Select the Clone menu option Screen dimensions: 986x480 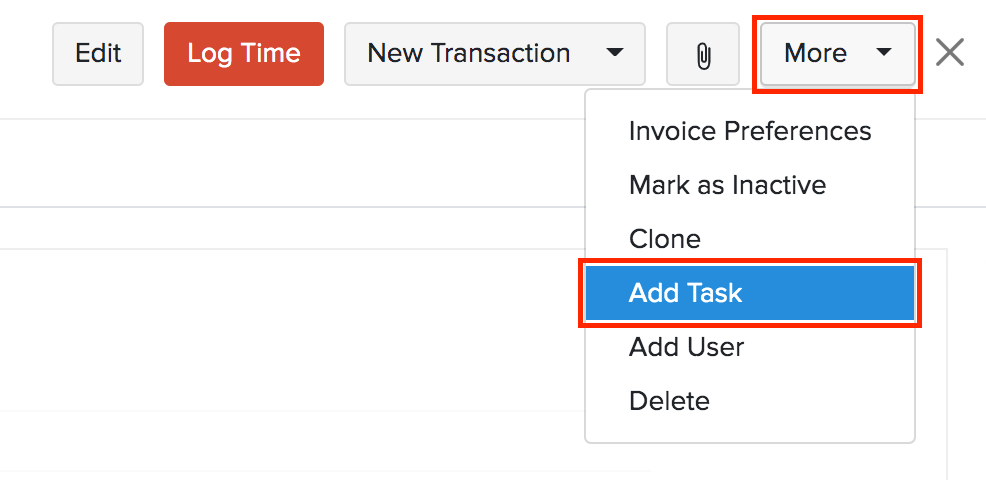coord(665,239)
